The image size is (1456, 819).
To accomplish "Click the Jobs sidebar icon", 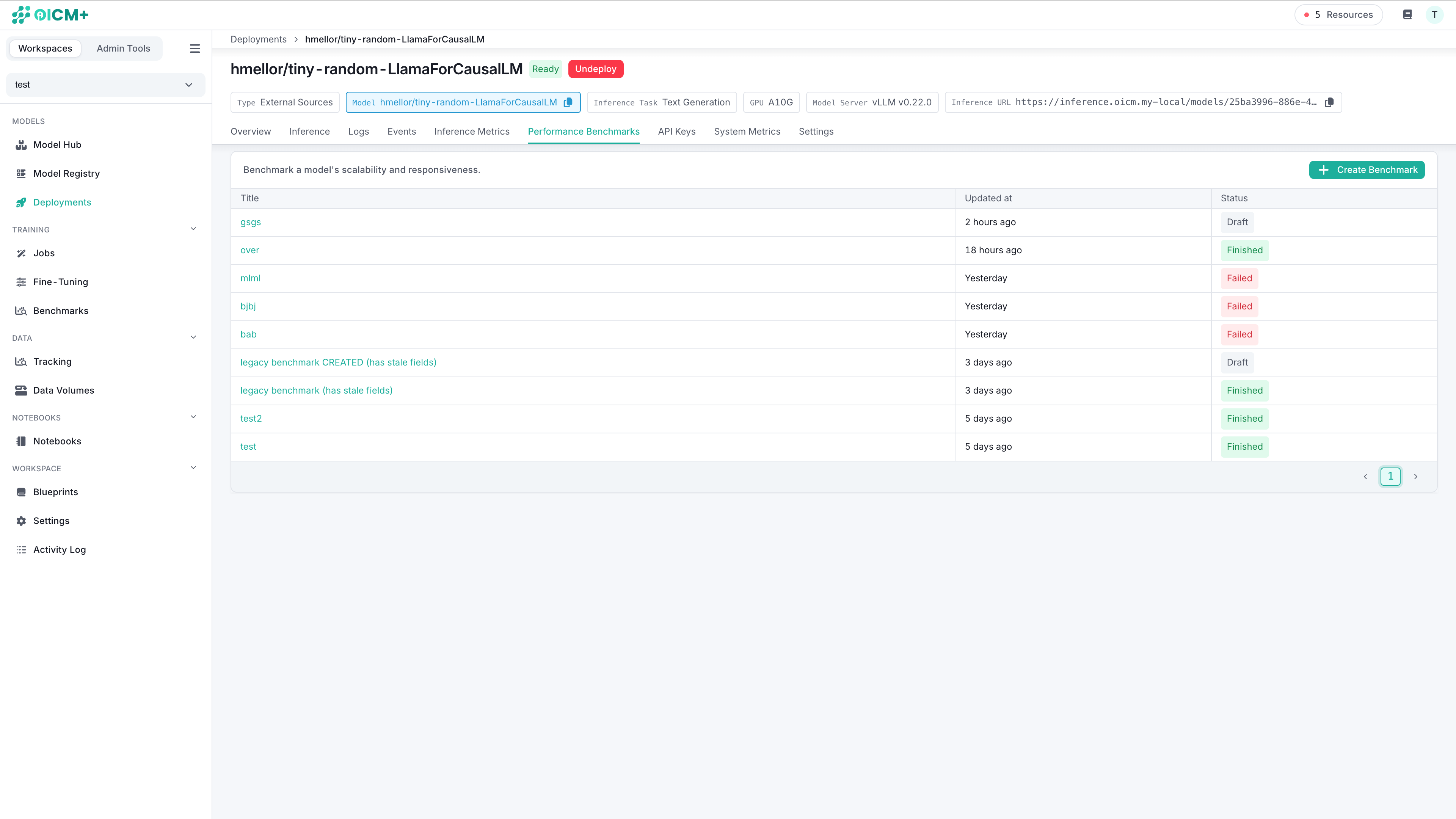I will pyautogui.click(x=21, y=253).
